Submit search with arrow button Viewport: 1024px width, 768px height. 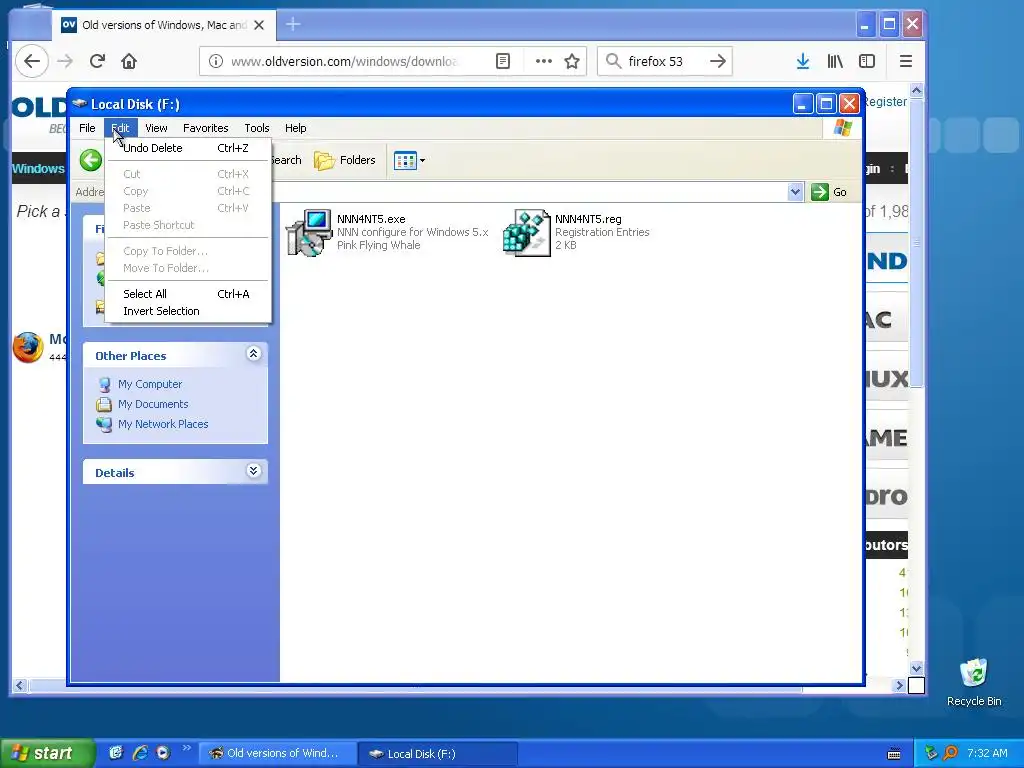point(718,61)
